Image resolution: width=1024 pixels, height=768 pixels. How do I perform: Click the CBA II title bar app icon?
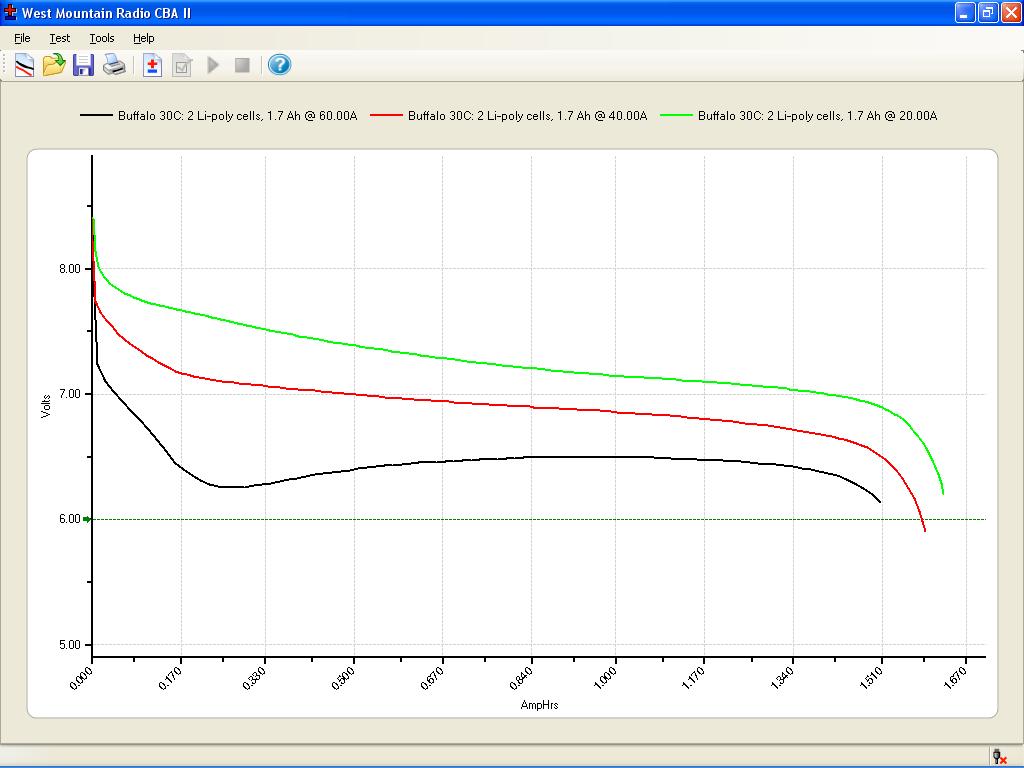(x=10, y=12)
